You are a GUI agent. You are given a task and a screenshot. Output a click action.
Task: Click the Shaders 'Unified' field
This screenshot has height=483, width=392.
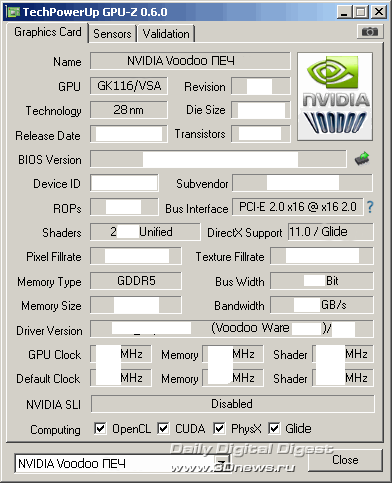145,232
